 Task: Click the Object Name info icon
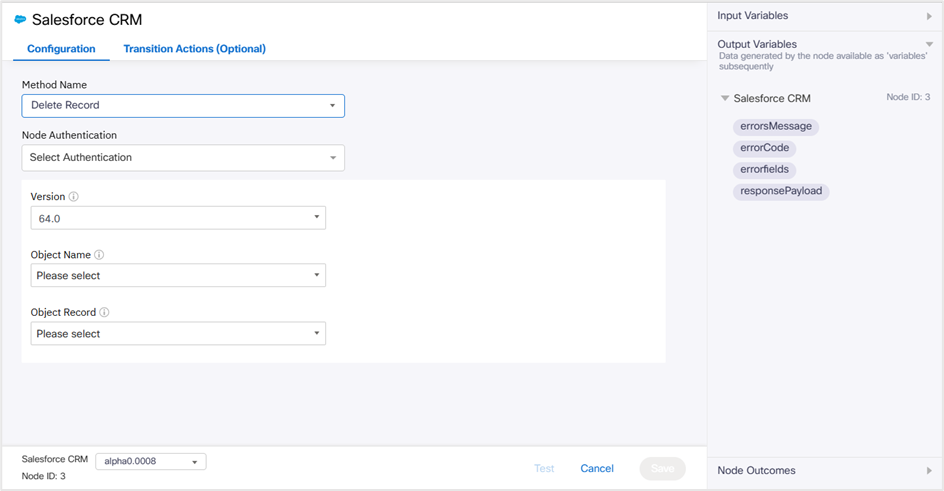pos(99,255)
